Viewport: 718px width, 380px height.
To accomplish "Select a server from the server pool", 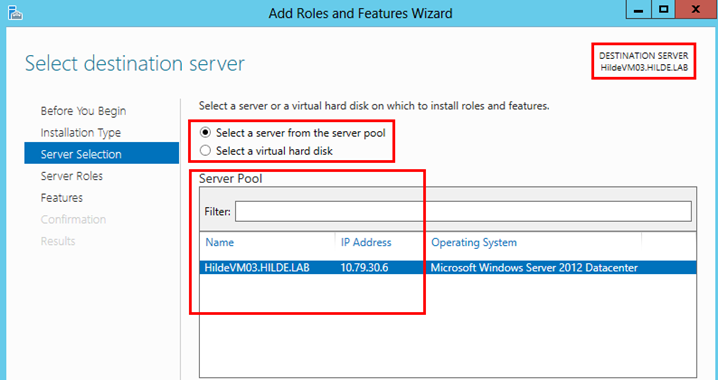I will pyautogui.click(x=293, y=133).
